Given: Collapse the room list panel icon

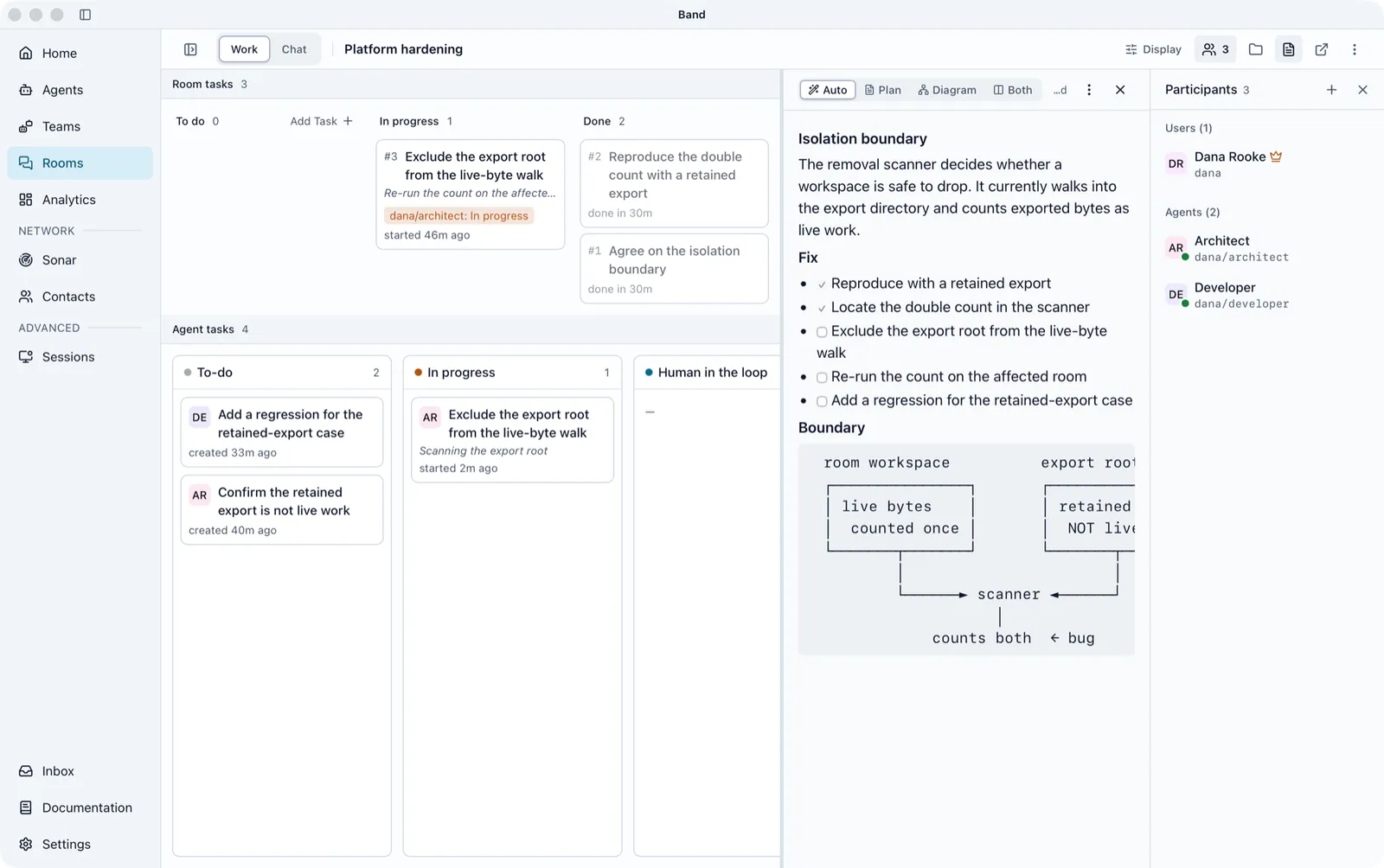Looking at the screenshot, I should tap(190, 49).
